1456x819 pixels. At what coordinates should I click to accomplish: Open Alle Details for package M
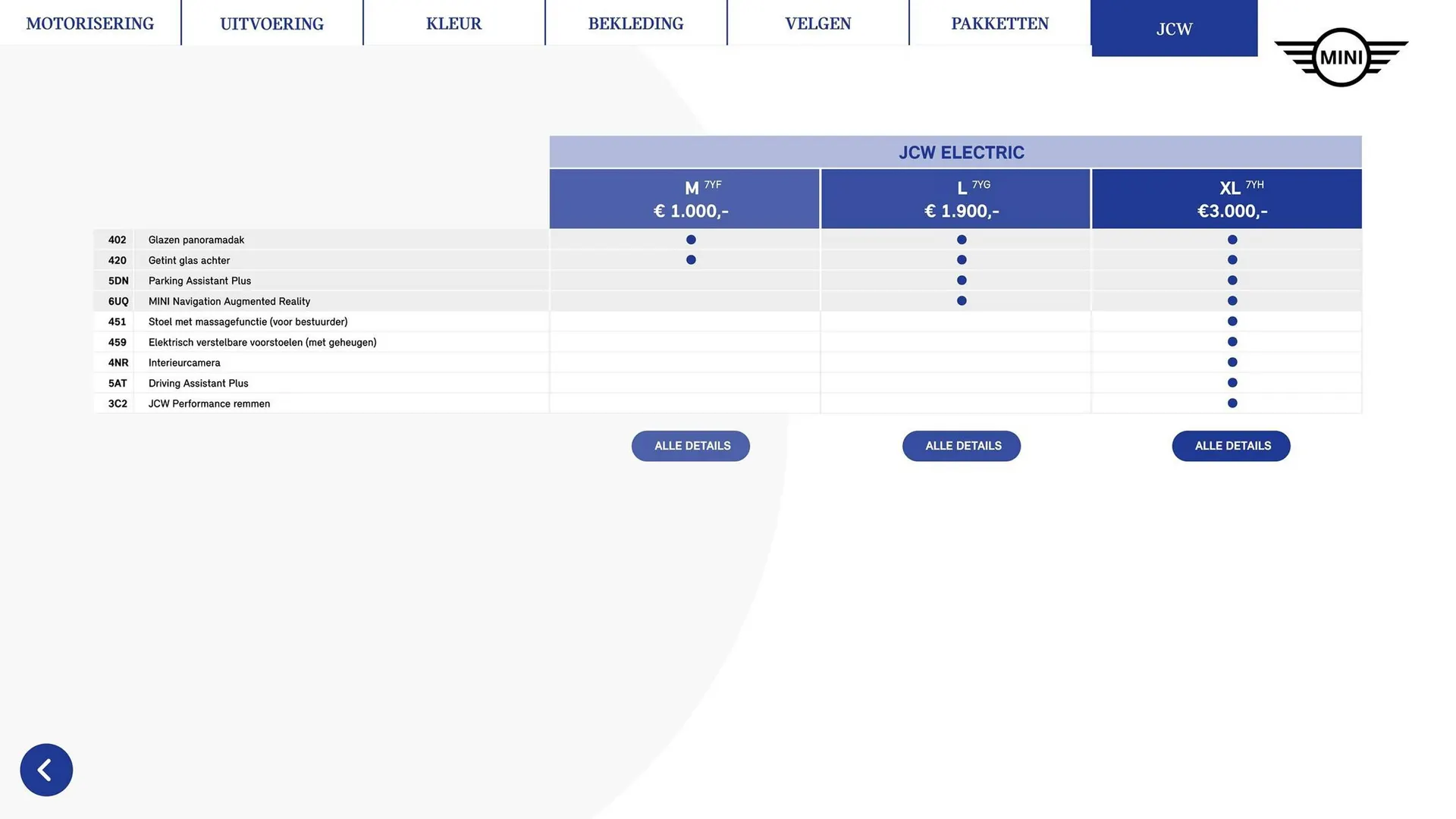[x=691, y=446]
